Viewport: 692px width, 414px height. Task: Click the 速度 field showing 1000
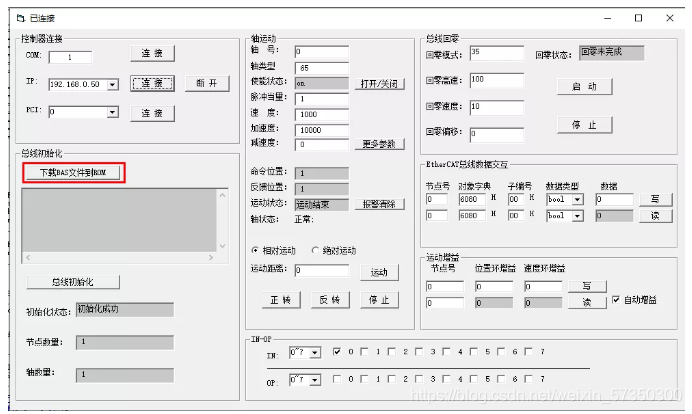[322, 114]
